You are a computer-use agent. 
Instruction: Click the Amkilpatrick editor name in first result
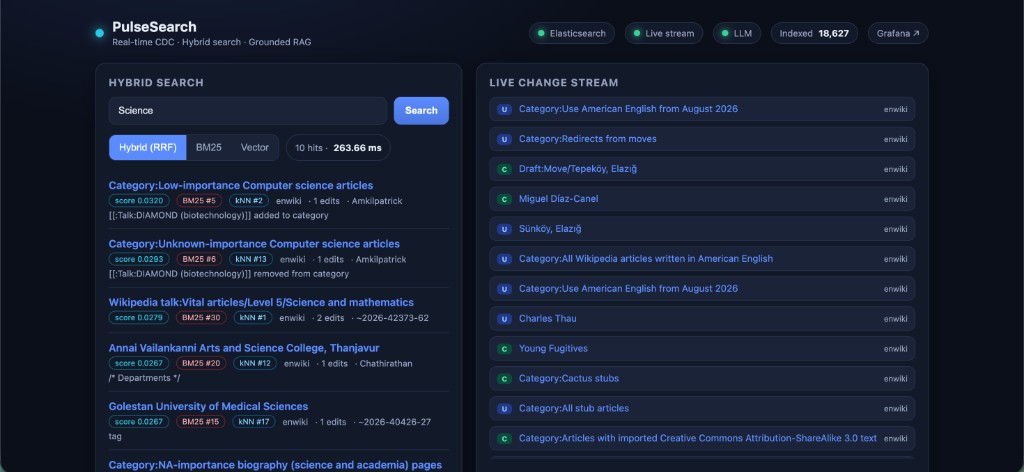pyautogui.click(x=377, y=201)
